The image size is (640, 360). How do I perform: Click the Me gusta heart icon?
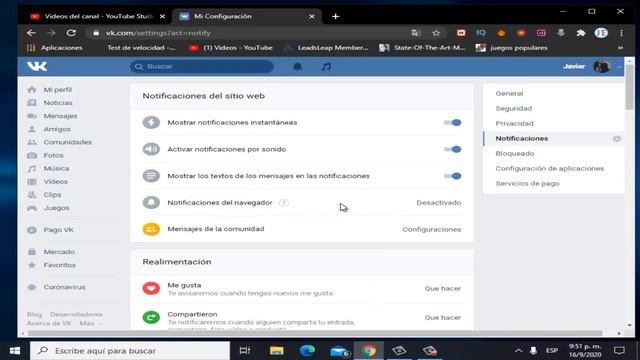[151, 288]
